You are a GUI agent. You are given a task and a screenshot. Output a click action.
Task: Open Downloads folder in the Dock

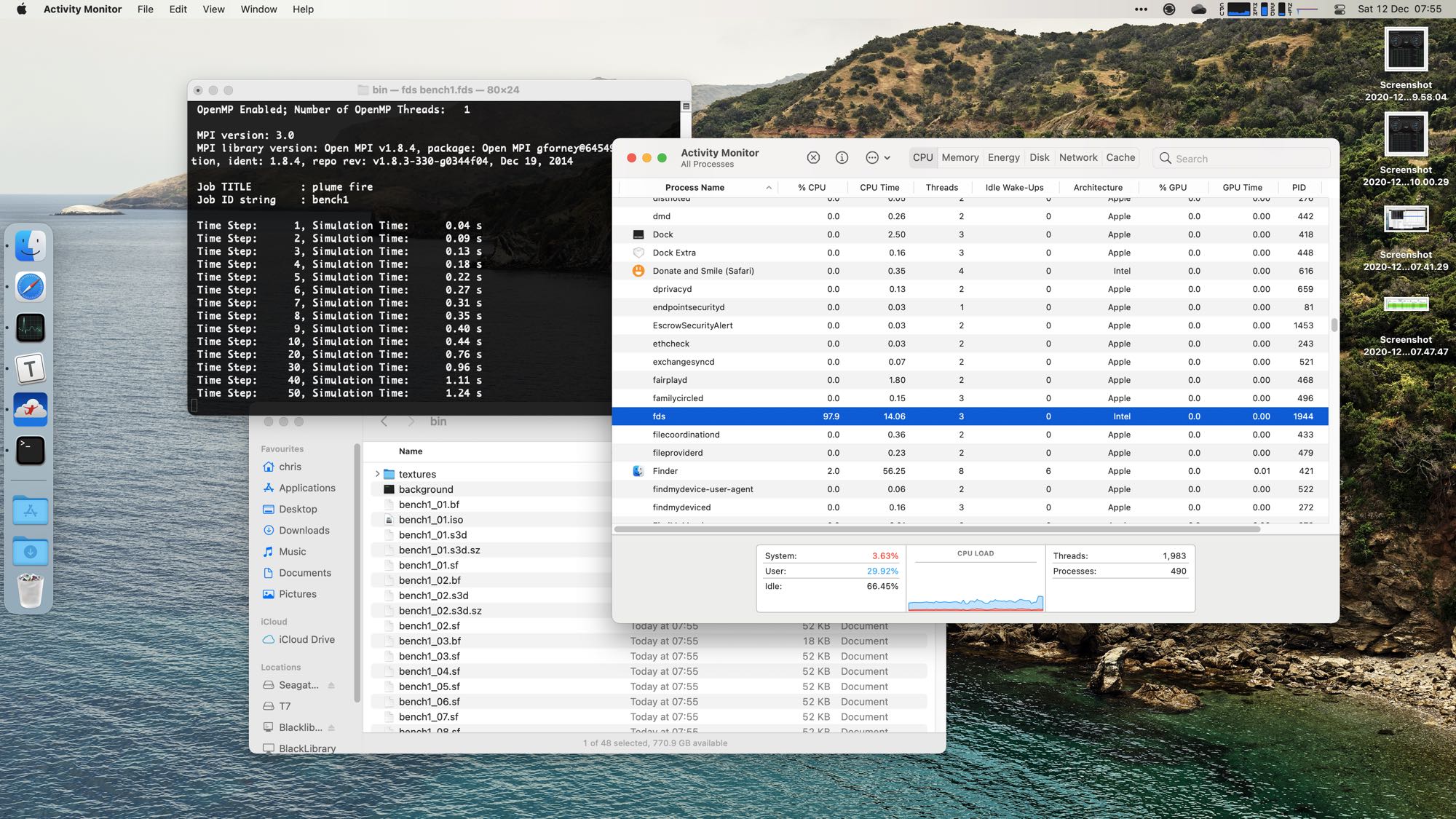tap(30, 551)
